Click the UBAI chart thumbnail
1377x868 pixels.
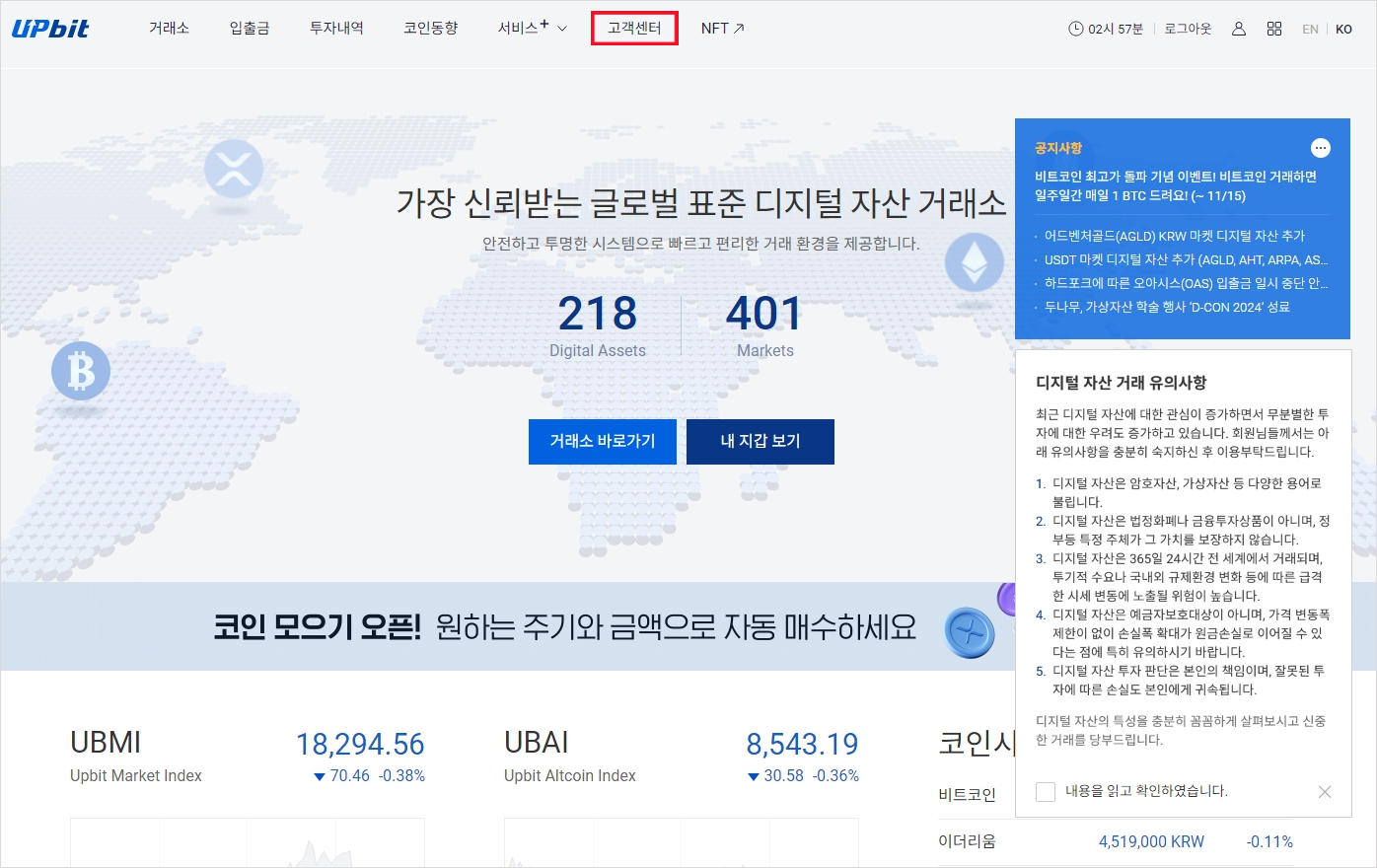(x=682, y=842)
